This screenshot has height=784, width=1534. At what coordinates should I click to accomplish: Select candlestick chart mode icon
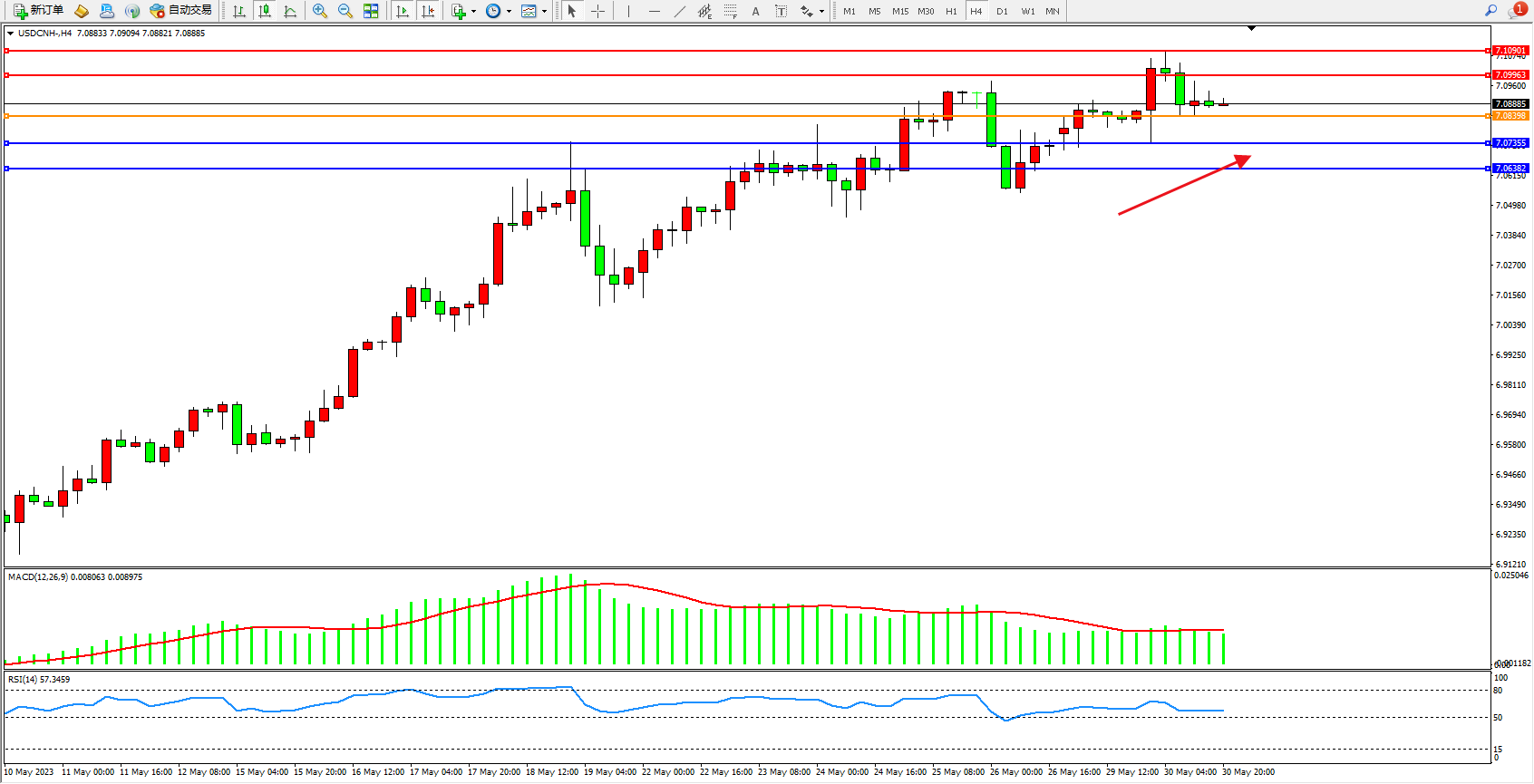pos(265,11)
